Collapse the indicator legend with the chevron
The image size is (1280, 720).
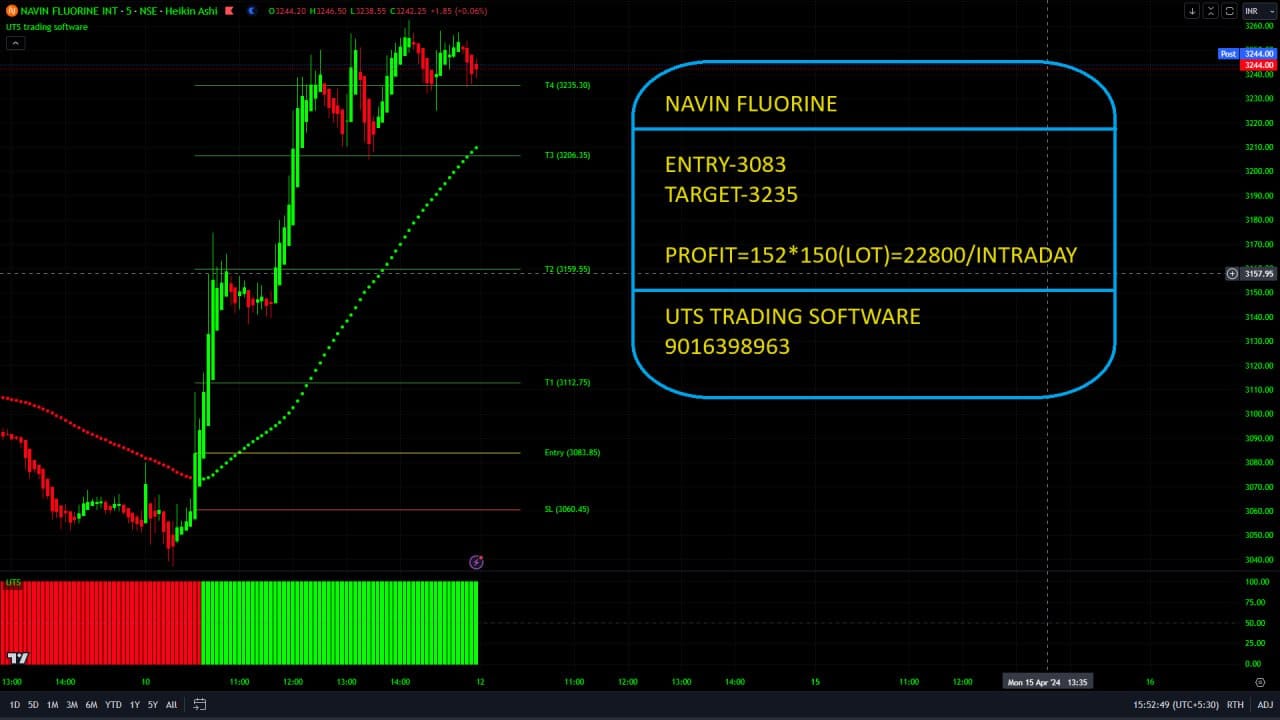coord(16,43)
